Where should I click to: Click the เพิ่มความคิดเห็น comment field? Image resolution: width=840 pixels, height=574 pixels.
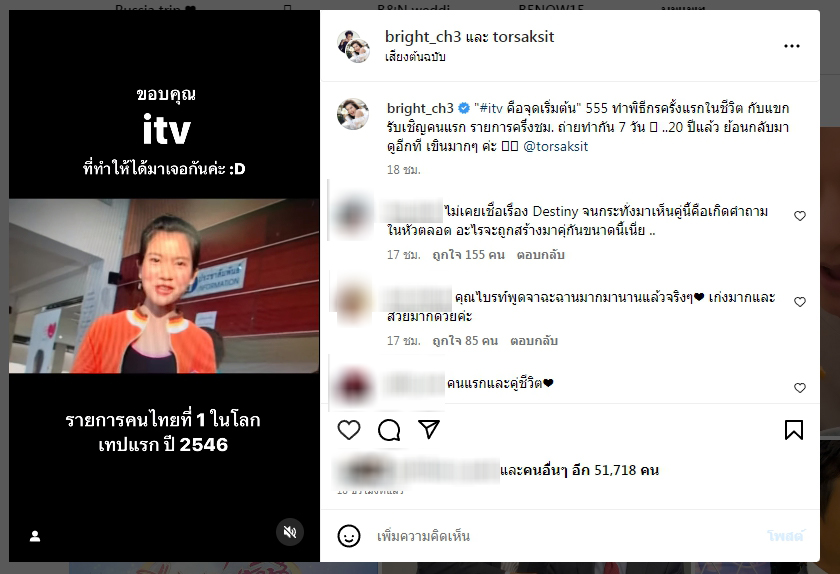point(562,536)
